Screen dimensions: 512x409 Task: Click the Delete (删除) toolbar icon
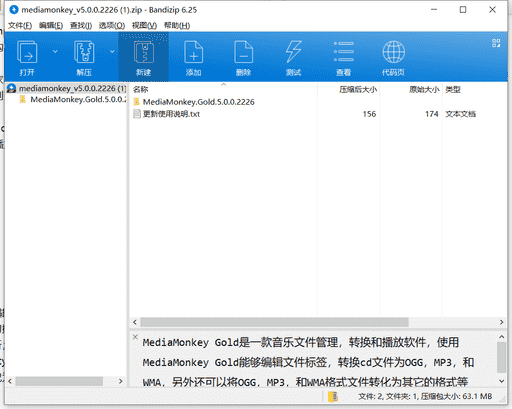243,57
